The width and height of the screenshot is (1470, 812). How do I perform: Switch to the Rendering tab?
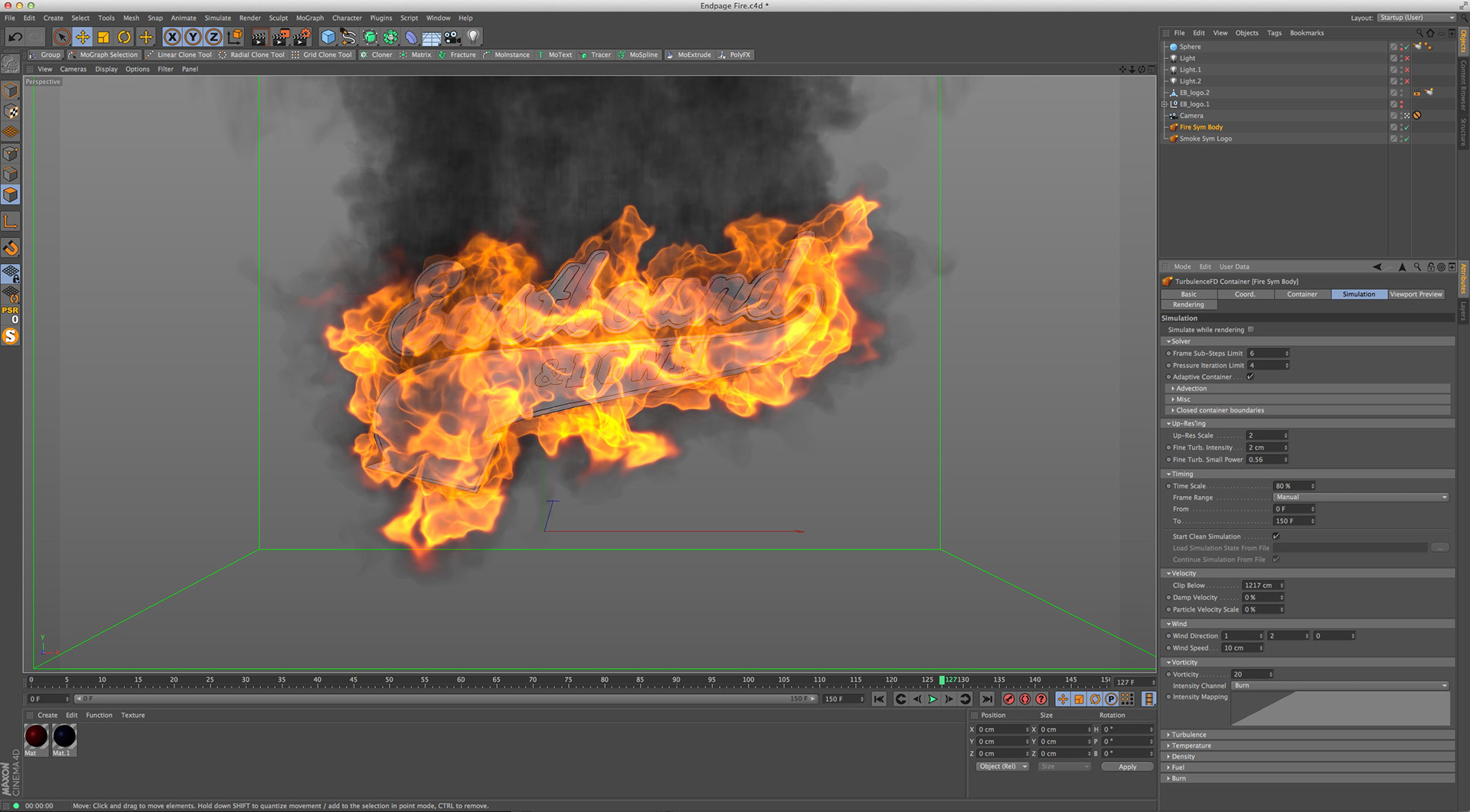tap(1188, 305)
